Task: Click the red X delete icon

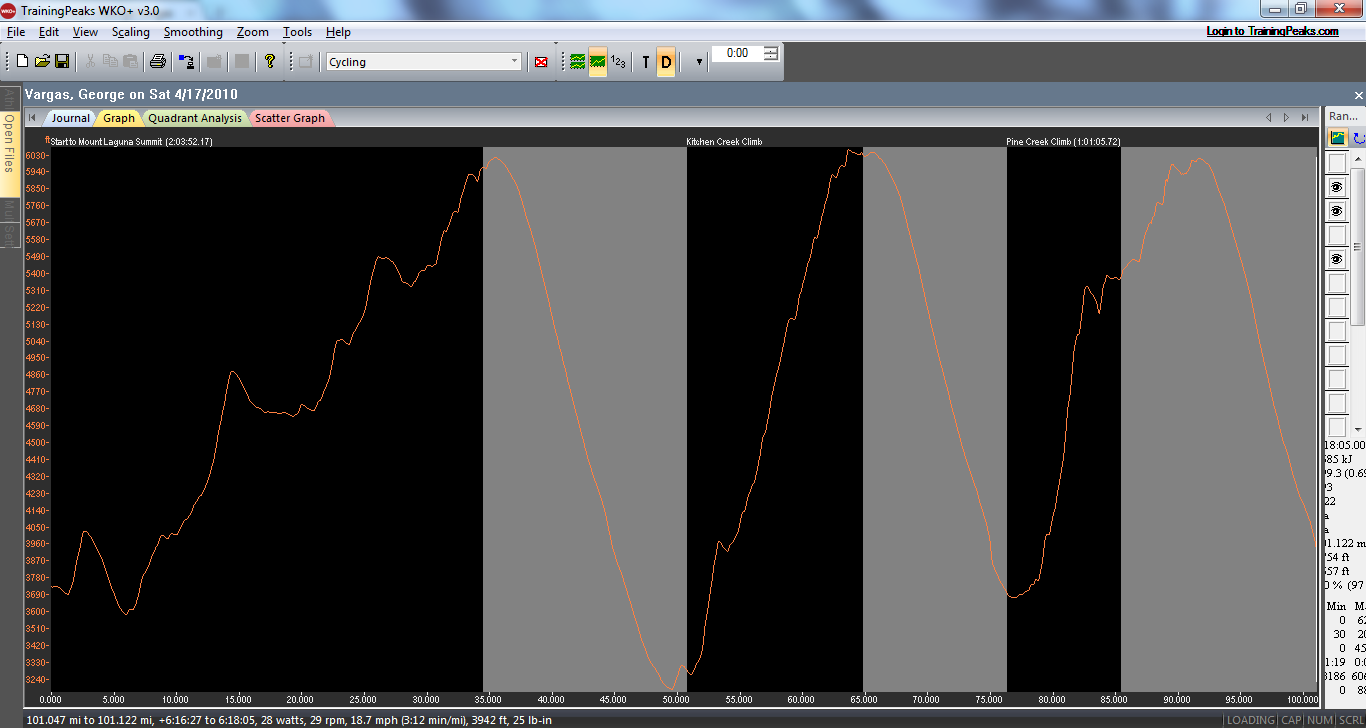Action: pyautogui.click(x=541, y=62)
